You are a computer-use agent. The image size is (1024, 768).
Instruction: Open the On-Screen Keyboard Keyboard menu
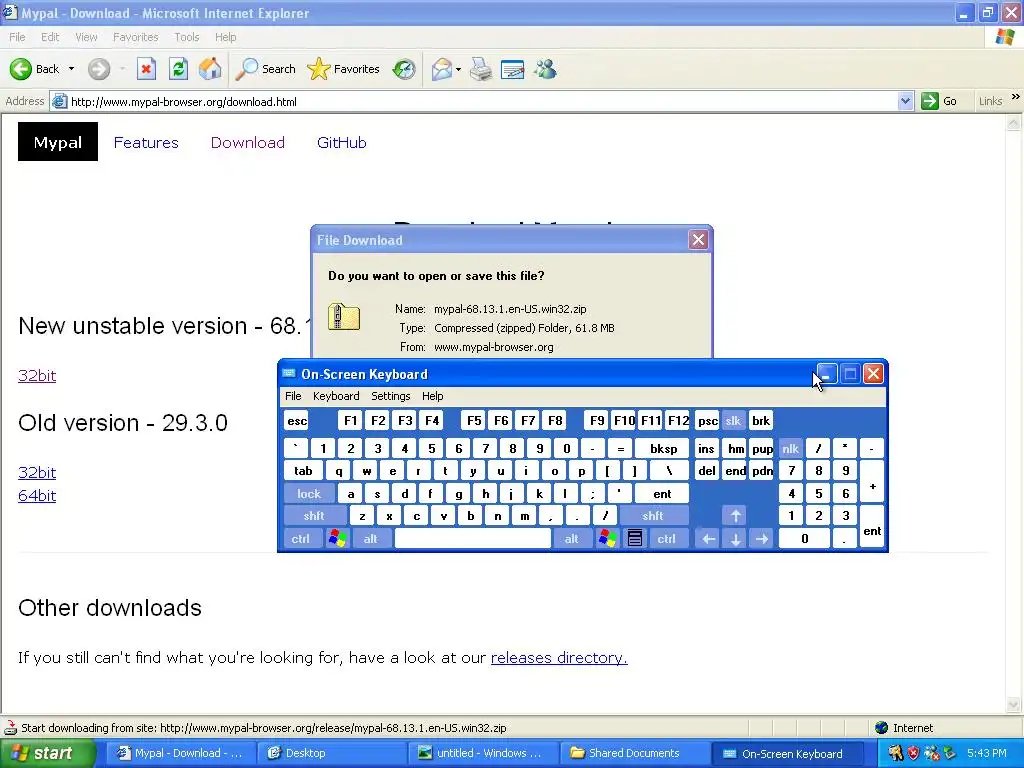336,396
